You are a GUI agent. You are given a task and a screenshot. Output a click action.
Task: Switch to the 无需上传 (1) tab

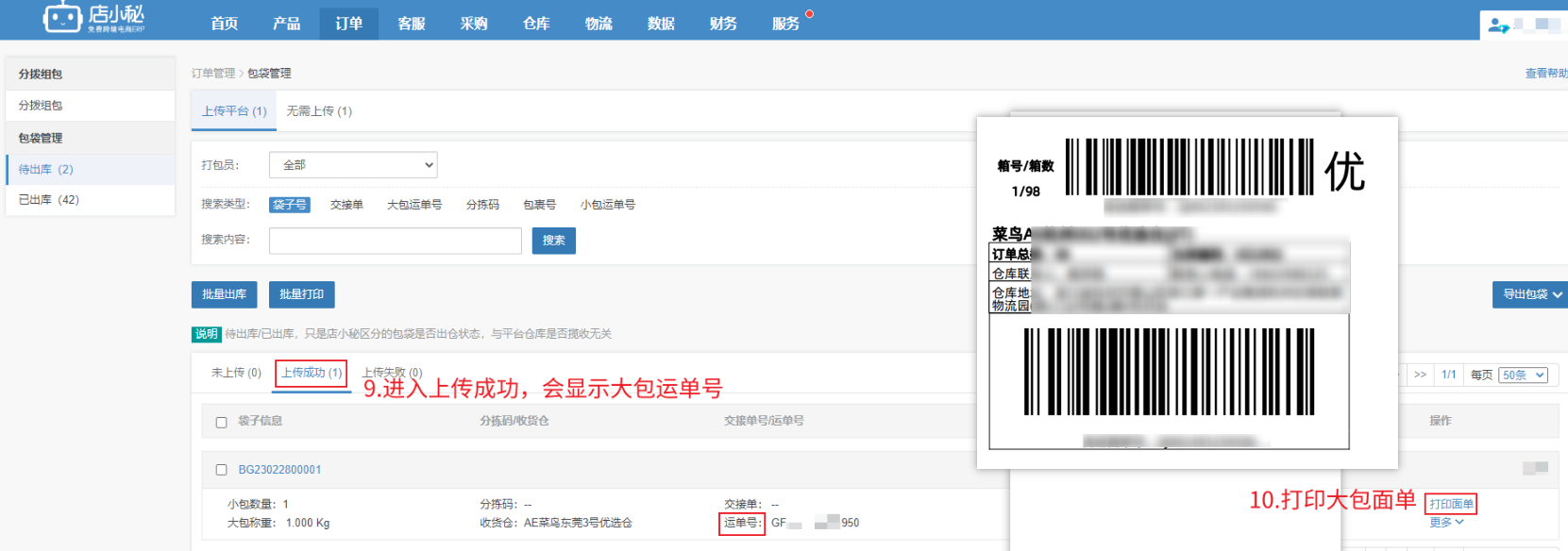tap(319, 111)
